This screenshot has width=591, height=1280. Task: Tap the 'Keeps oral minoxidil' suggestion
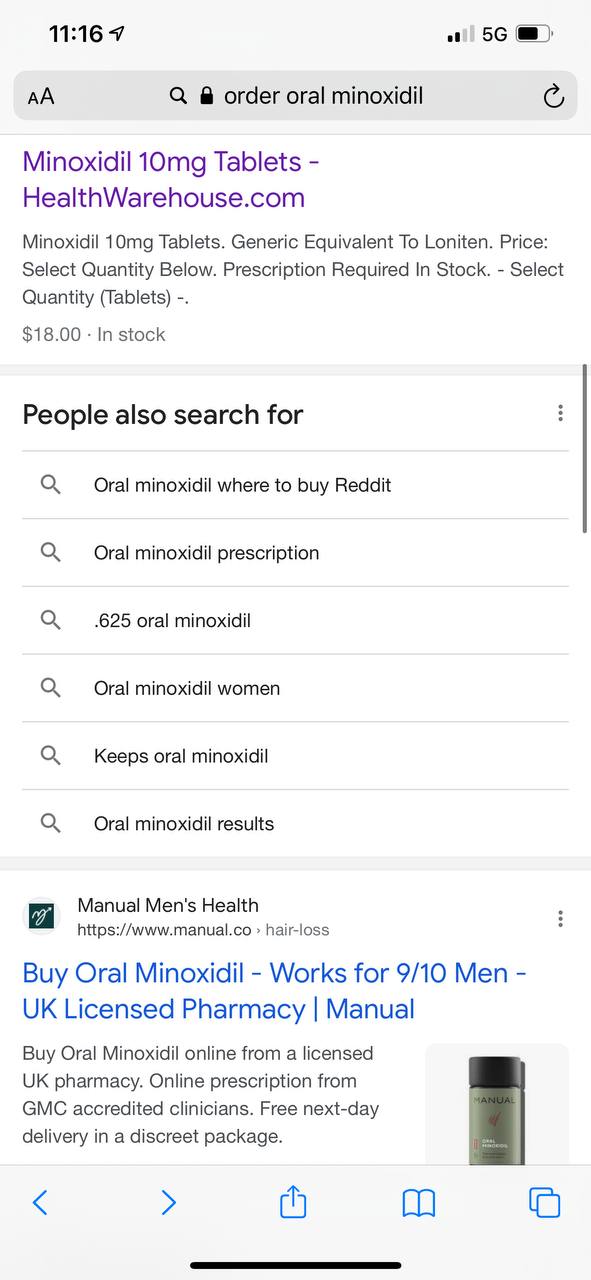tap(295, 756)
